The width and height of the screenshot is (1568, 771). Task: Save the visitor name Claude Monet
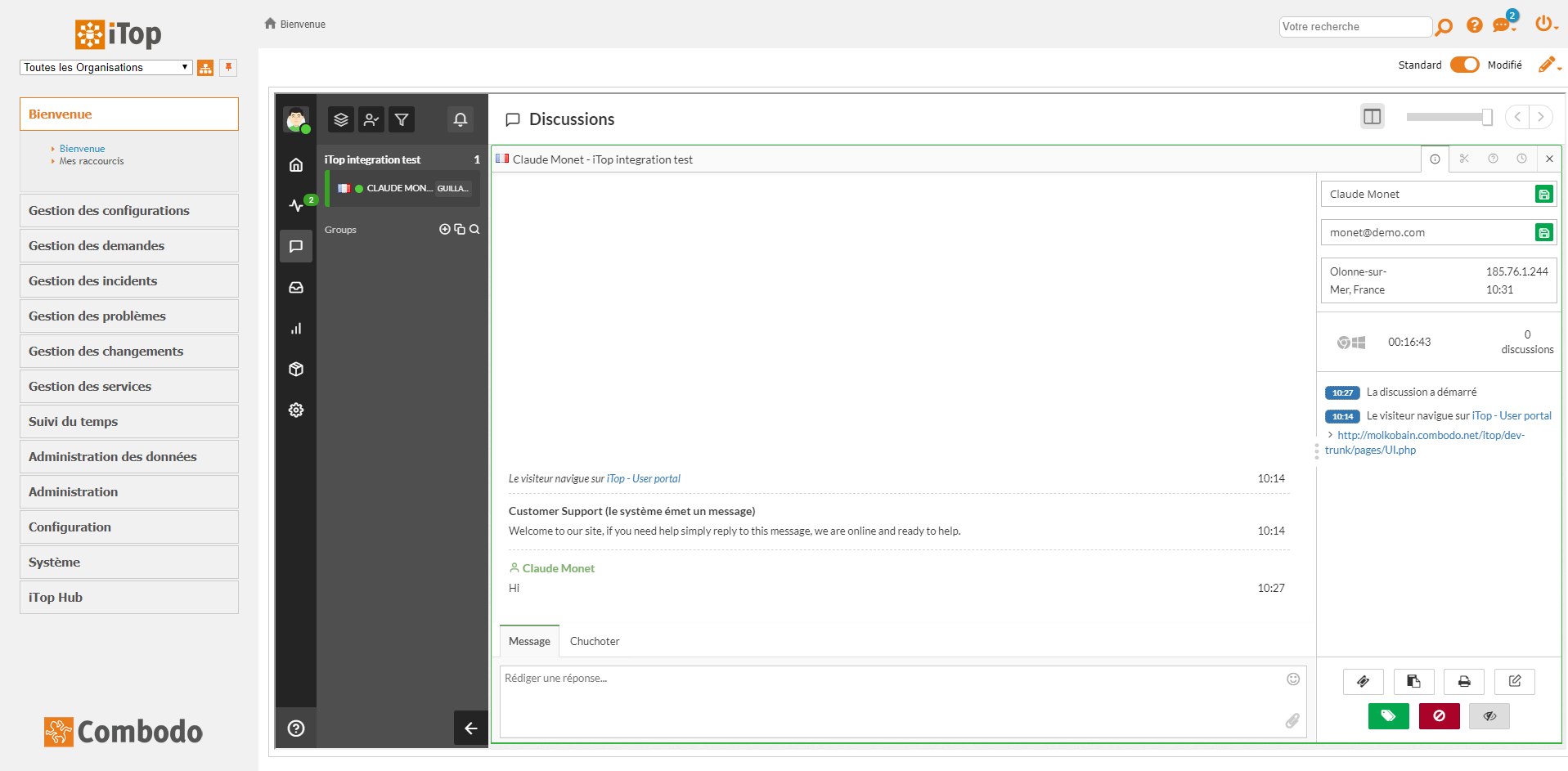coord(1543,194)
